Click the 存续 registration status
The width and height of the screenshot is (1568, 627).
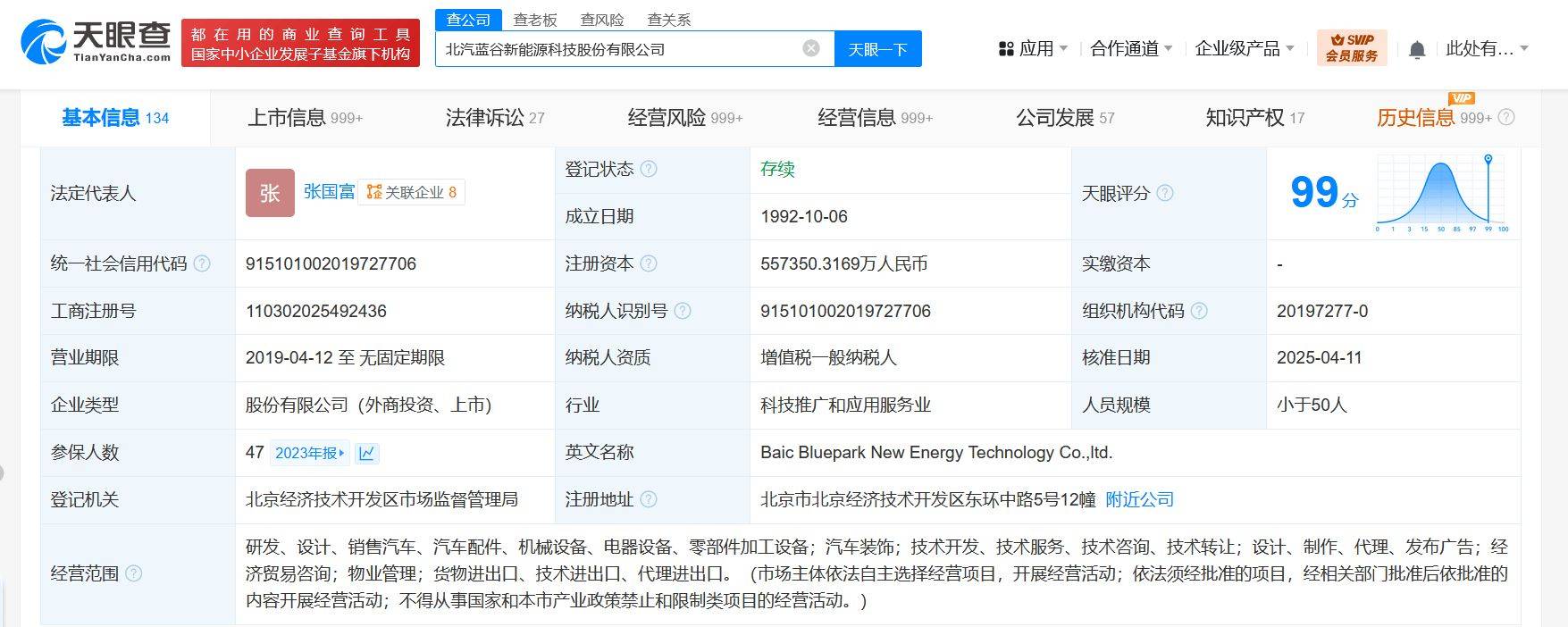click(777, 169)
